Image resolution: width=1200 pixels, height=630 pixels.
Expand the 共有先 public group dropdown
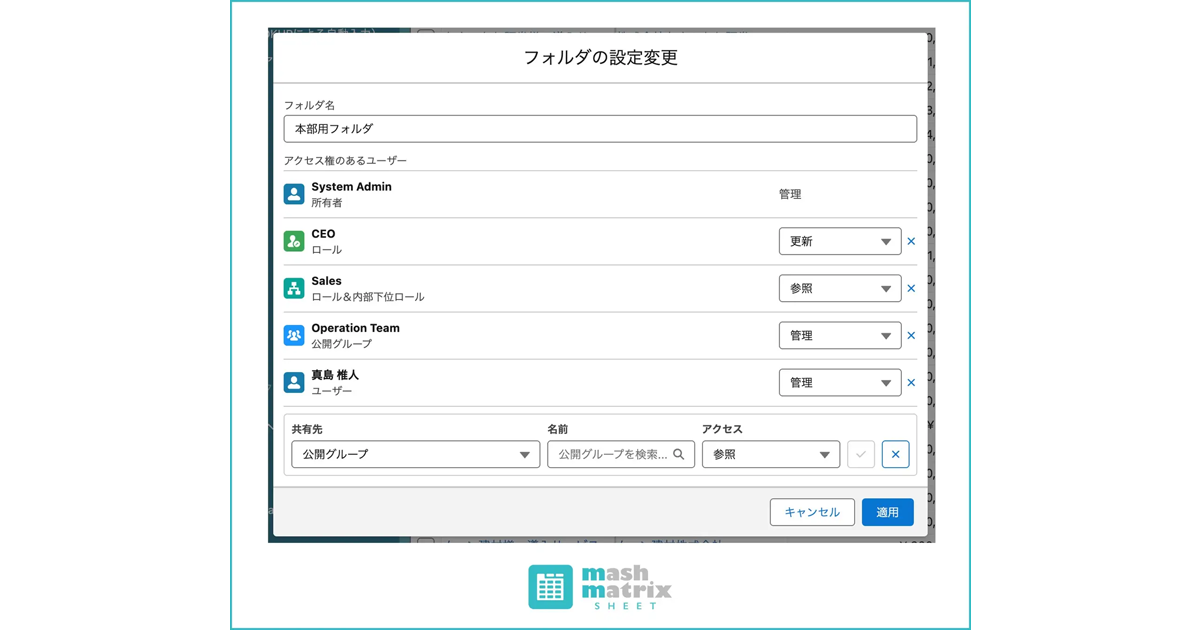pyautogui.click(x=415, y=454)
